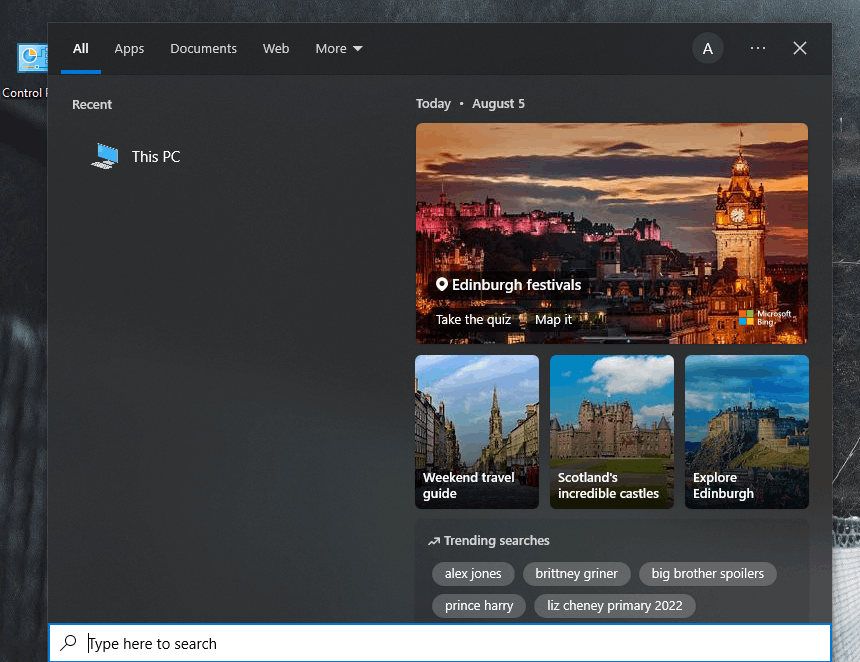Focus the Type here to search box
Screen dimensions: 860x662
pyautogui.click(x=440, y=643)
